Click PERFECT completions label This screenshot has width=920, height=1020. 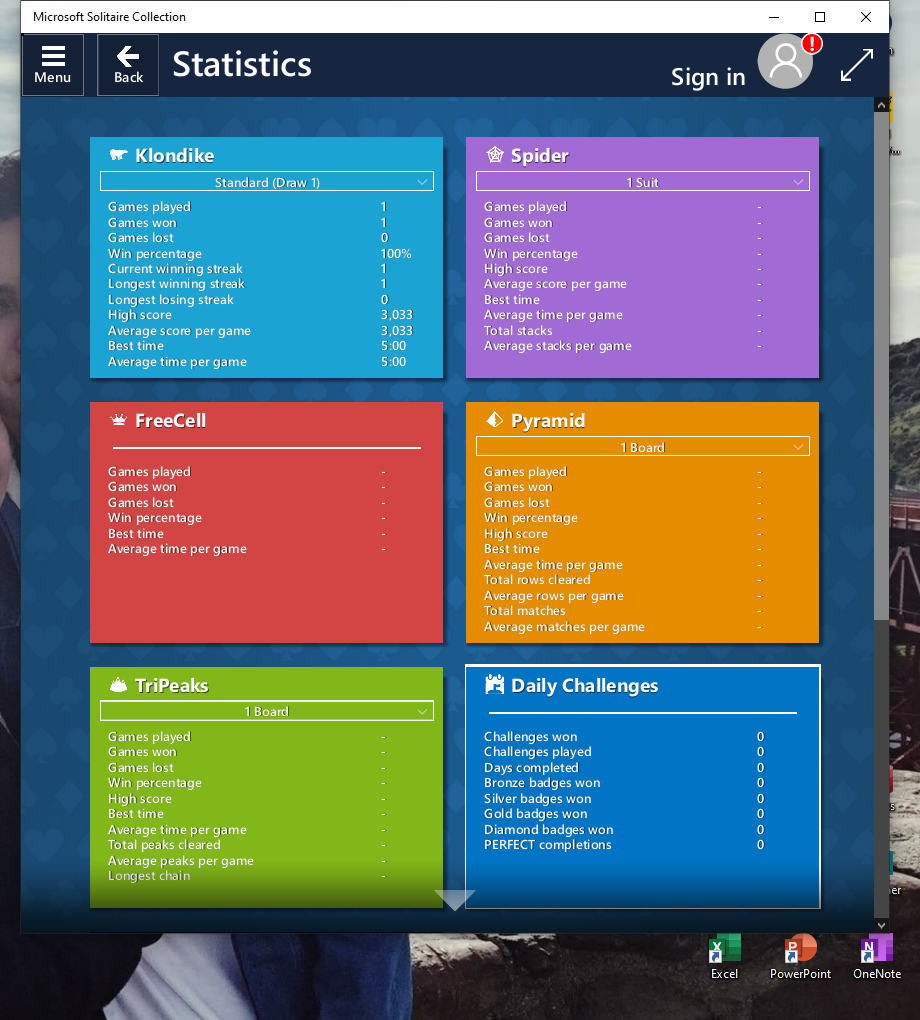[x=548, y=845]
